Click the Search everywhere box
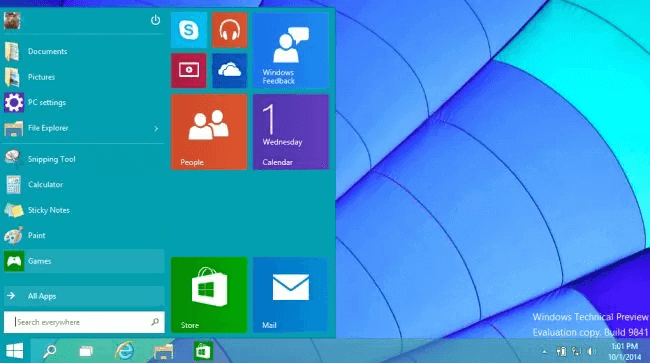Screen dimensions: 650x363 click(84, 322)
